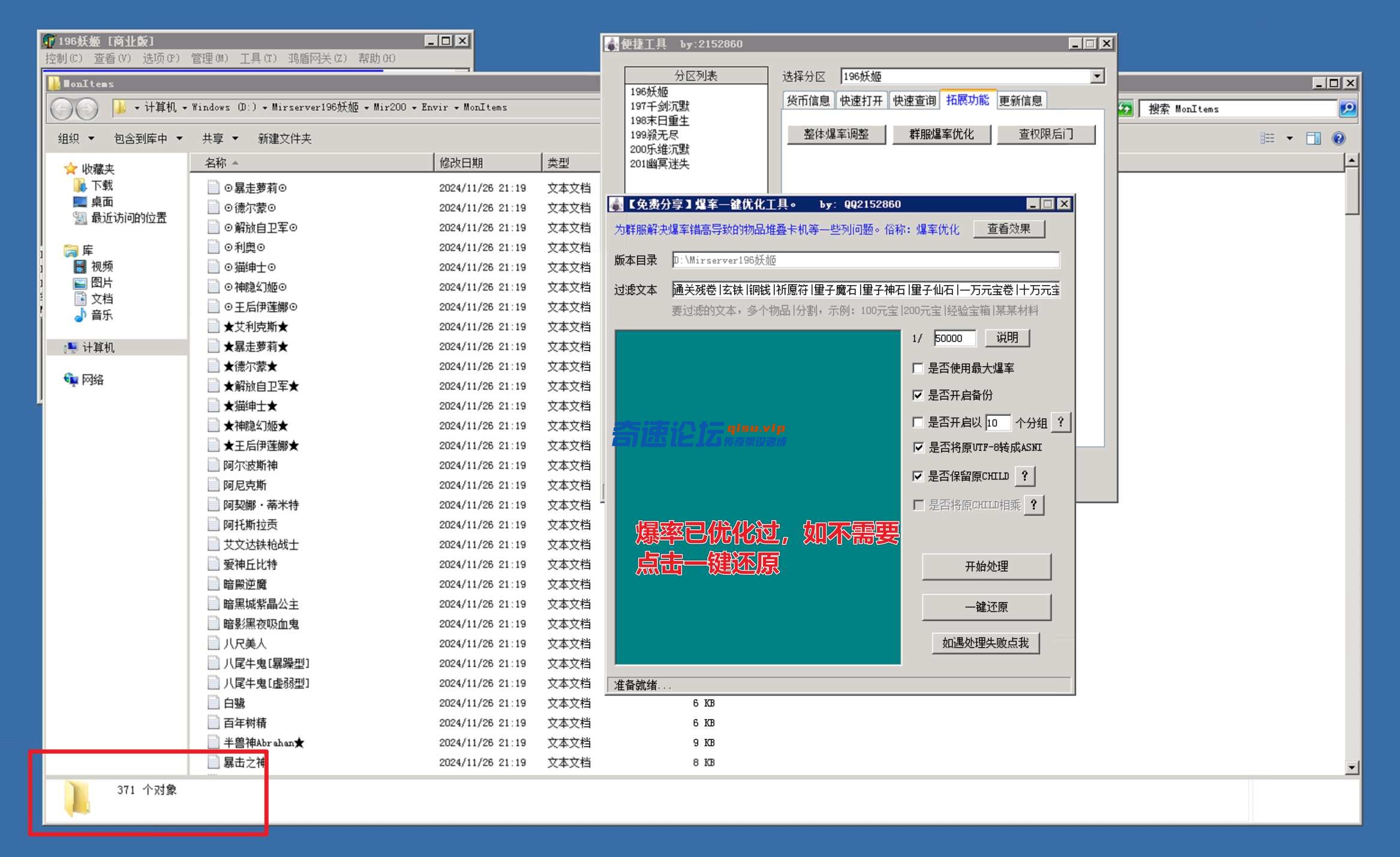Viewport: 1400px width, 857px height.
Task: Expand the Envir breadcrumb arrow
Action: pyautogui.click(x=456, y=107)
